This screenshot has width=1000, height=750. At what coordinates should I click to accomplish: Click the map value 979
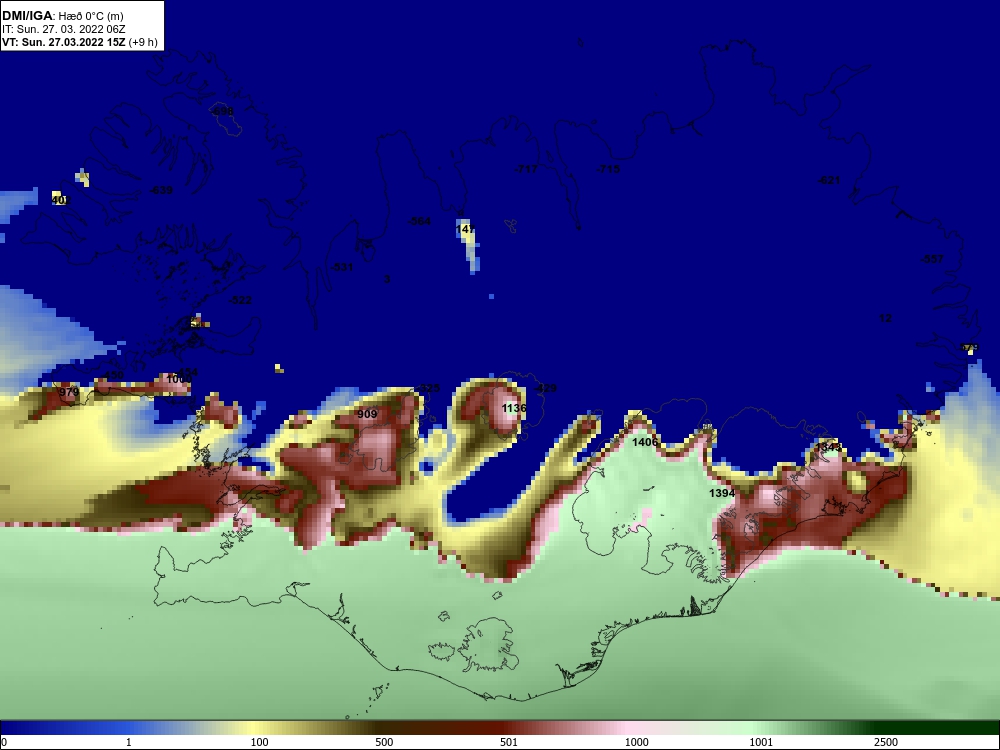69,392
